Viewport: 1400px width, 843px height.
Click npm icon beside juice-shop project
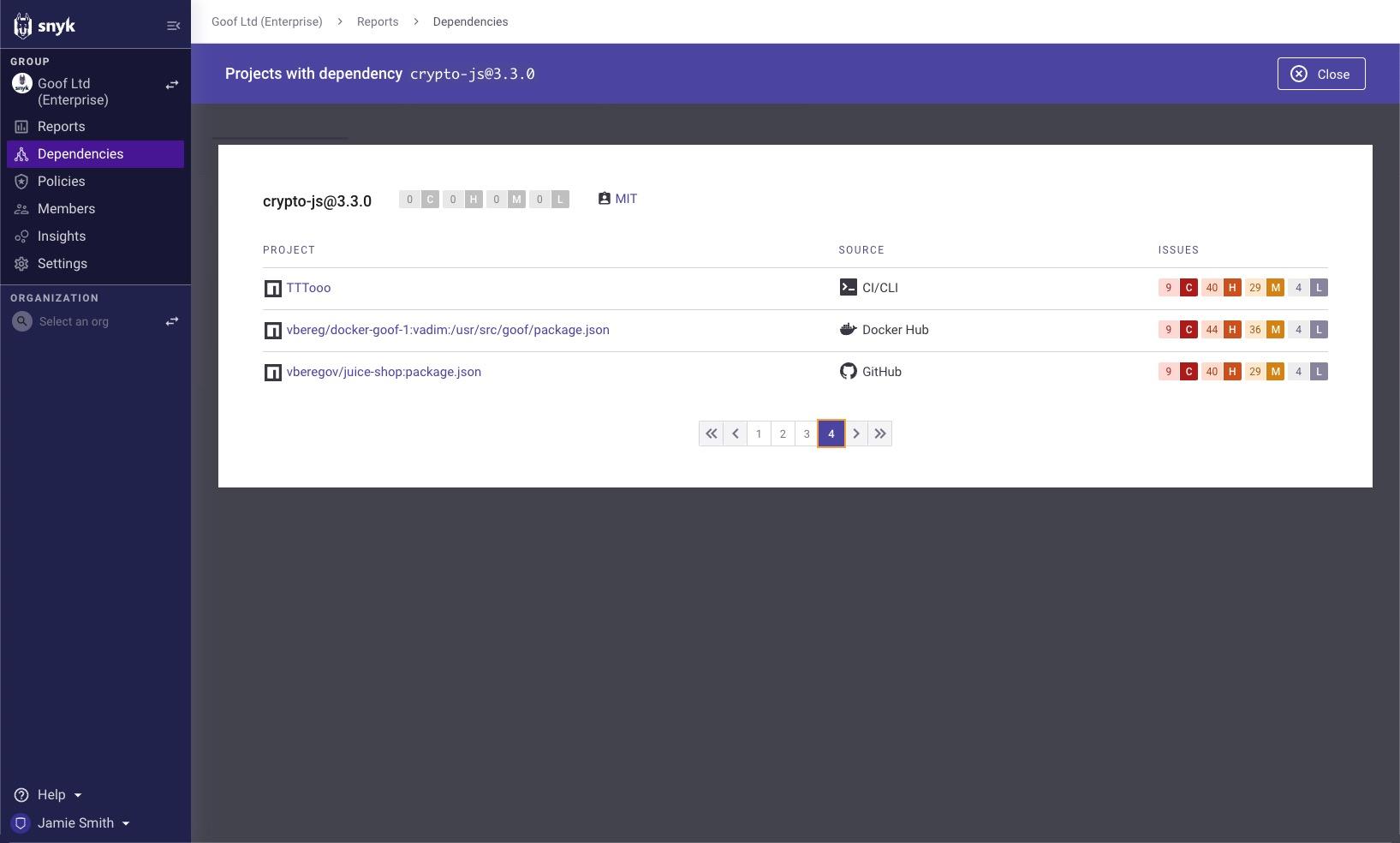tap(272, 373)
